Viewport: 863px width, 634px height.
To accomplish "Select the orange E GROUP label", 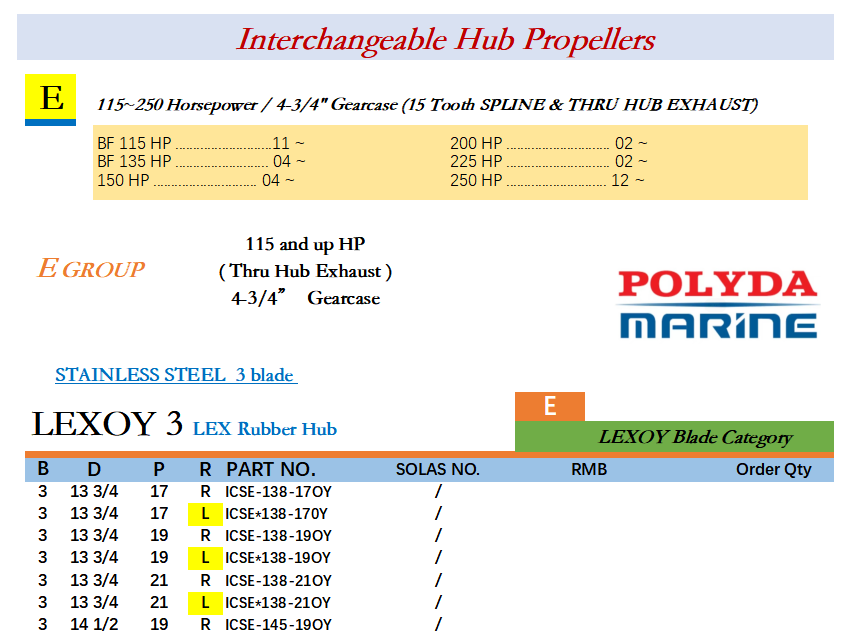I will (x=91, y=269).
